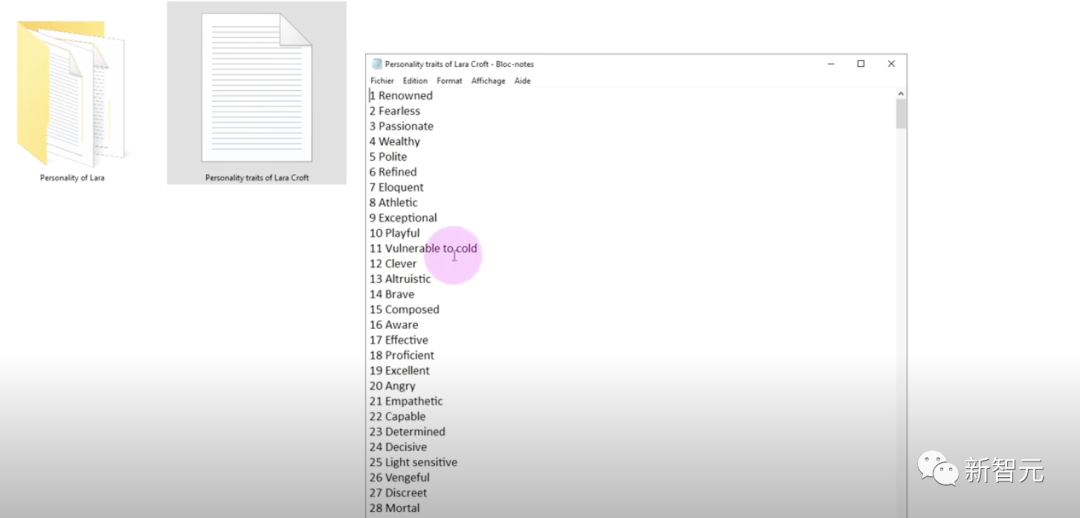The width and height of the screenshot is (1080, 518).
Task: Click the Notepad icon in the title bar
Action: click(377, 64)
